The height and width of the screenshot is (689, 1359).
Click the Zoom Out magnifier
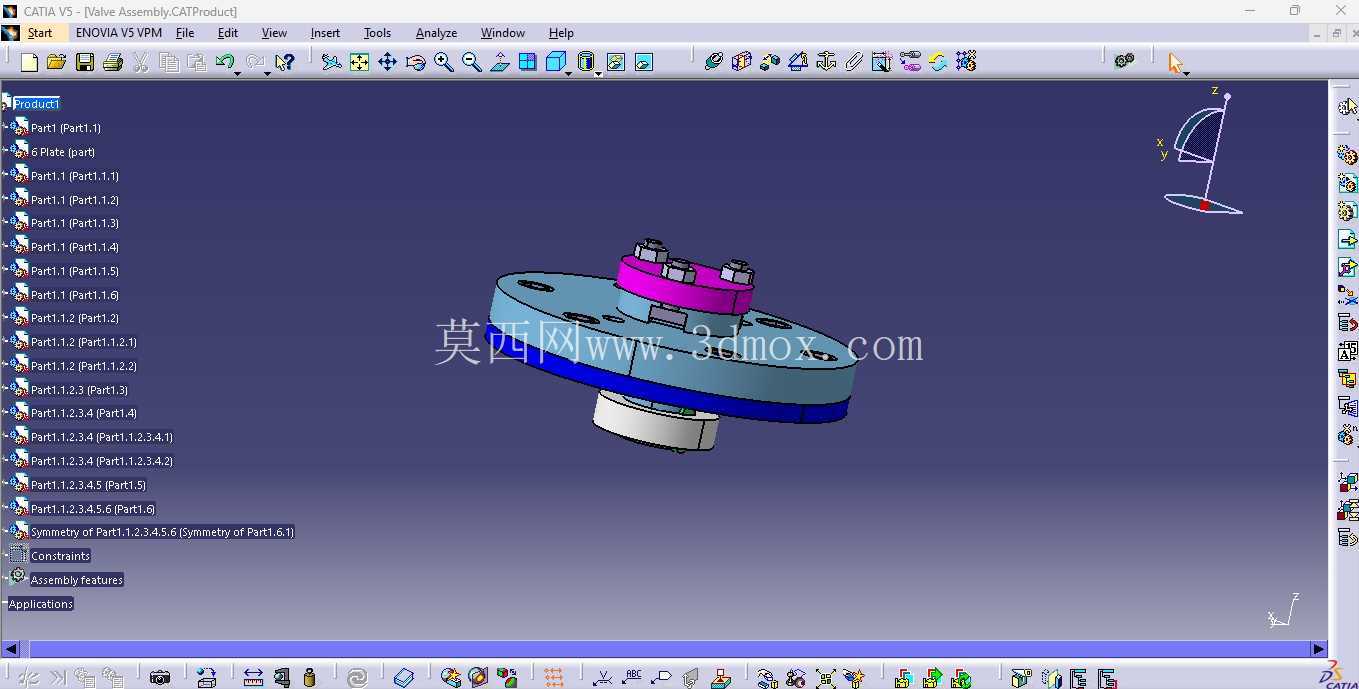[472, 62]
